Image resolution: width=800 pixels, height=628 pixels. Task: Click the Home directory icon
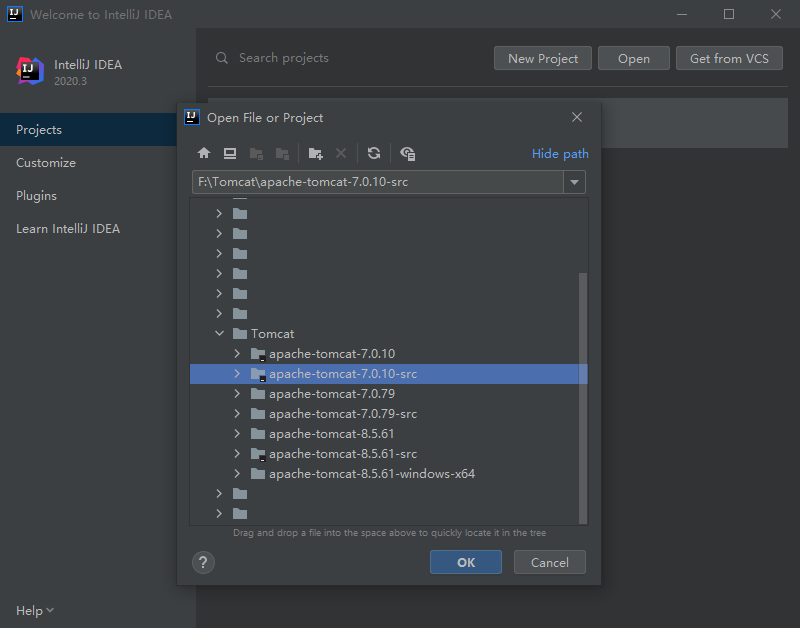click(204, 153)
